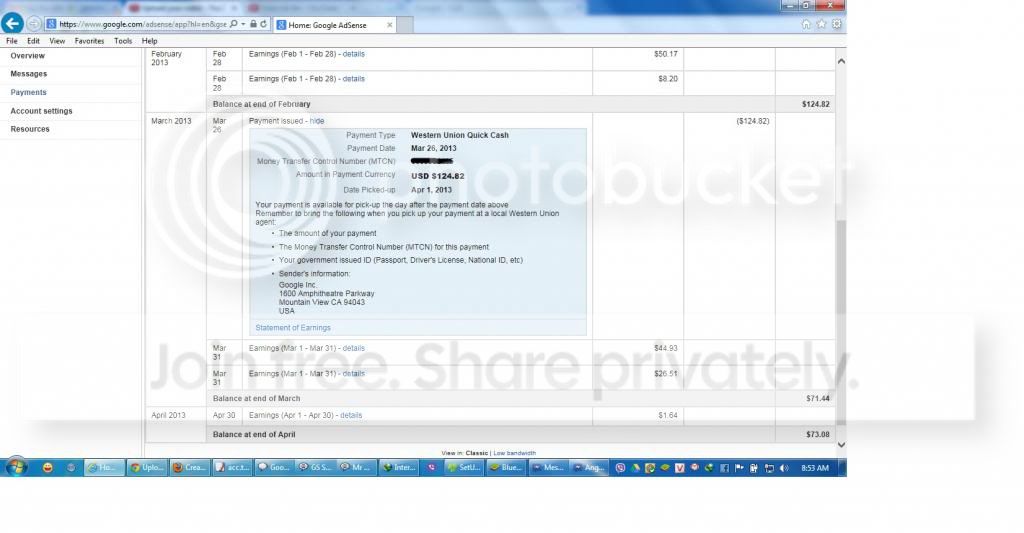
Task: Open details for Feb earnings of $50.17
Action: click(x=353, y=54)
